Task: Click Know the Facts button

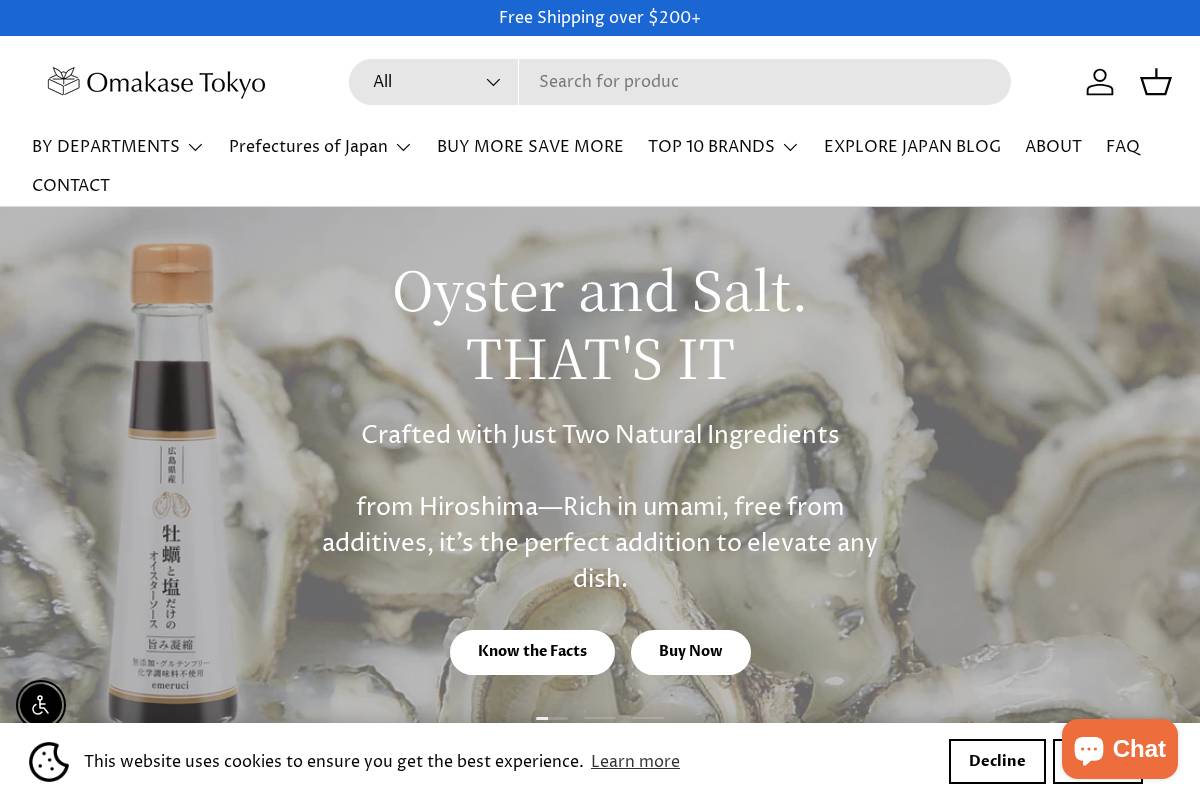Action: [532, 652]
